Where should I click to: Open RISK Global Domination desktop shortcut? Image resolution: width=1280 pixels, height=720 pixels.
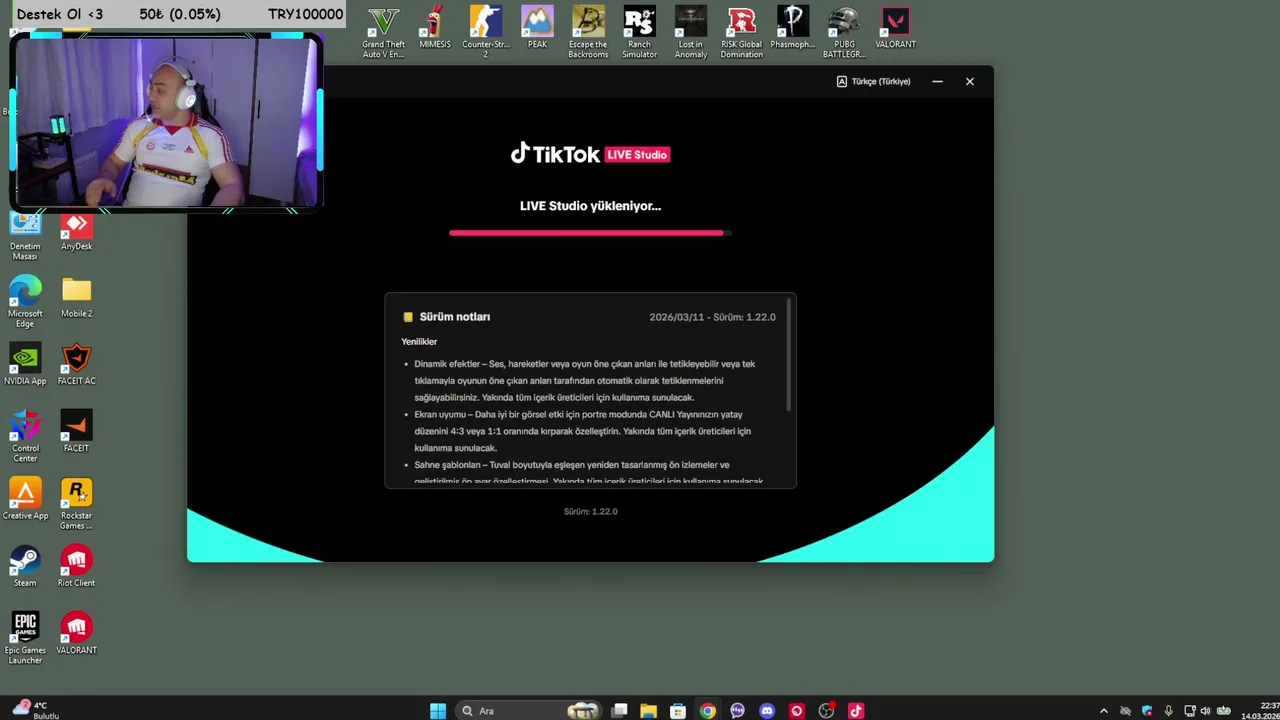point(742,33)
